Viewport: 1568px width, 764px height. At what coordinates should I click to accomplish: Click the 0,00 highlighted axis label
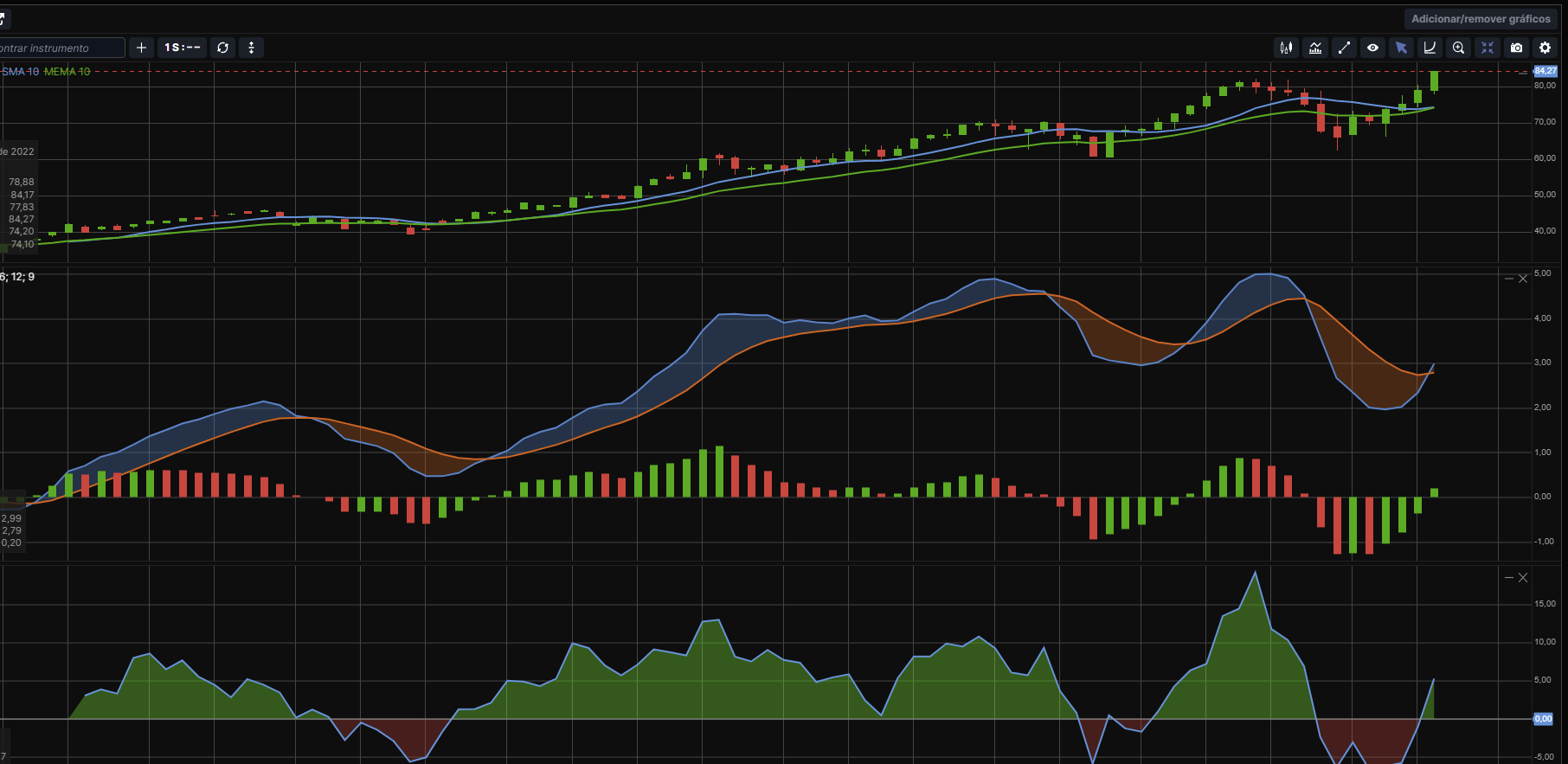(1543, 719)
